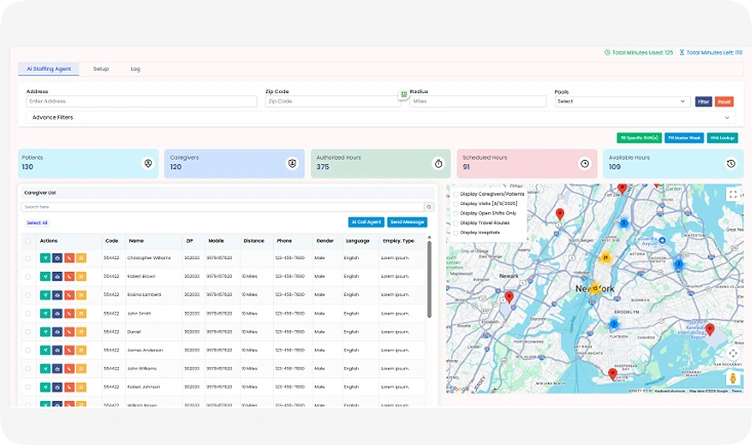Click blue eye icon for James Anderson
Image resolution: width=752 pixels, height=445 pixels.
pos(57,350)
